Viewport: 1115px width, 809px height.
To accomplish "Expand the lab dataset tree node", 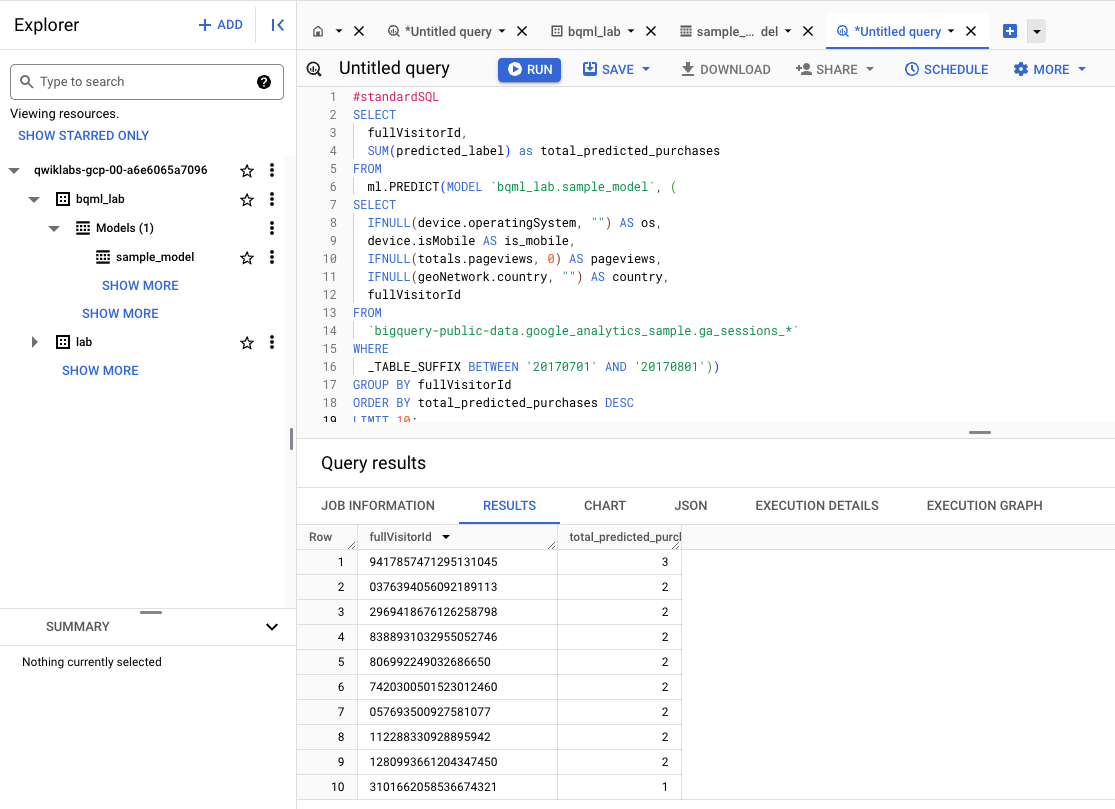I will (x=35, y=342).
